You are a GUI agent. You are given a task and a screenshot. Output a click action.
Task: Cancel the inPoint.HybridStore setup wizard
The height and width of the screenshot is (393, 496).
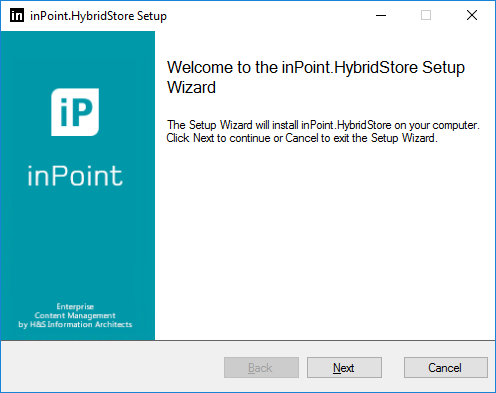pyautogui.click(x=446, y=368)
